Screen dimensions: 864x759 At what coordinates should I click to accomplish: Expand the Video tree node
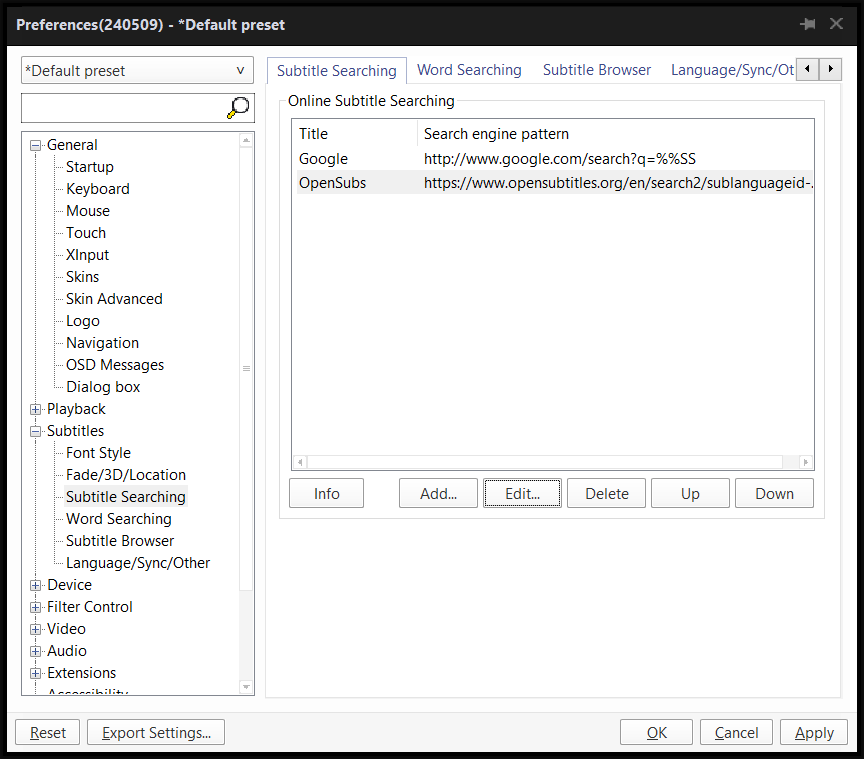pos(36,629)
